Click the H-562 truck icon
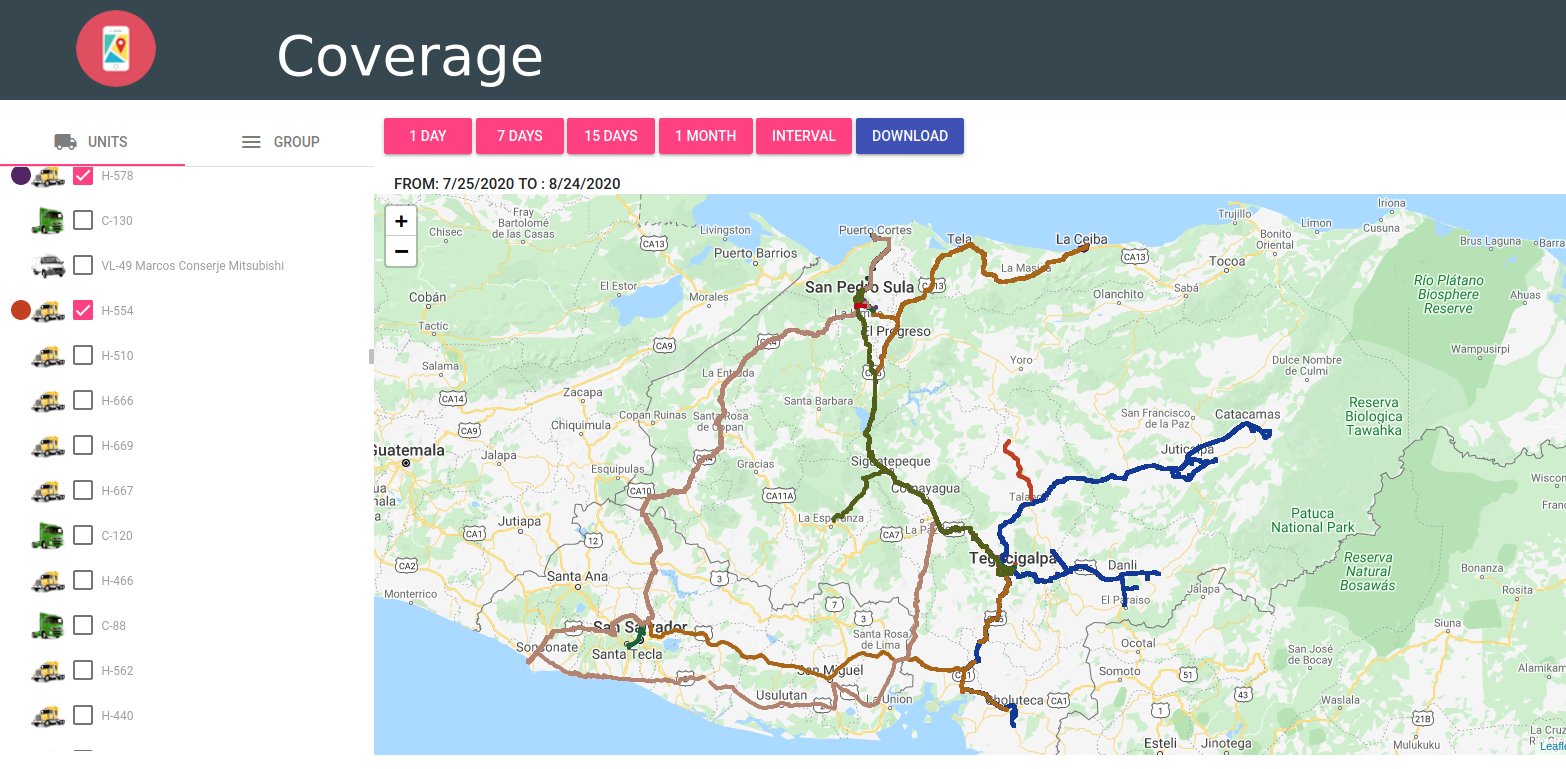This screenshot has width=1566, height=769. tap(48, 671)
